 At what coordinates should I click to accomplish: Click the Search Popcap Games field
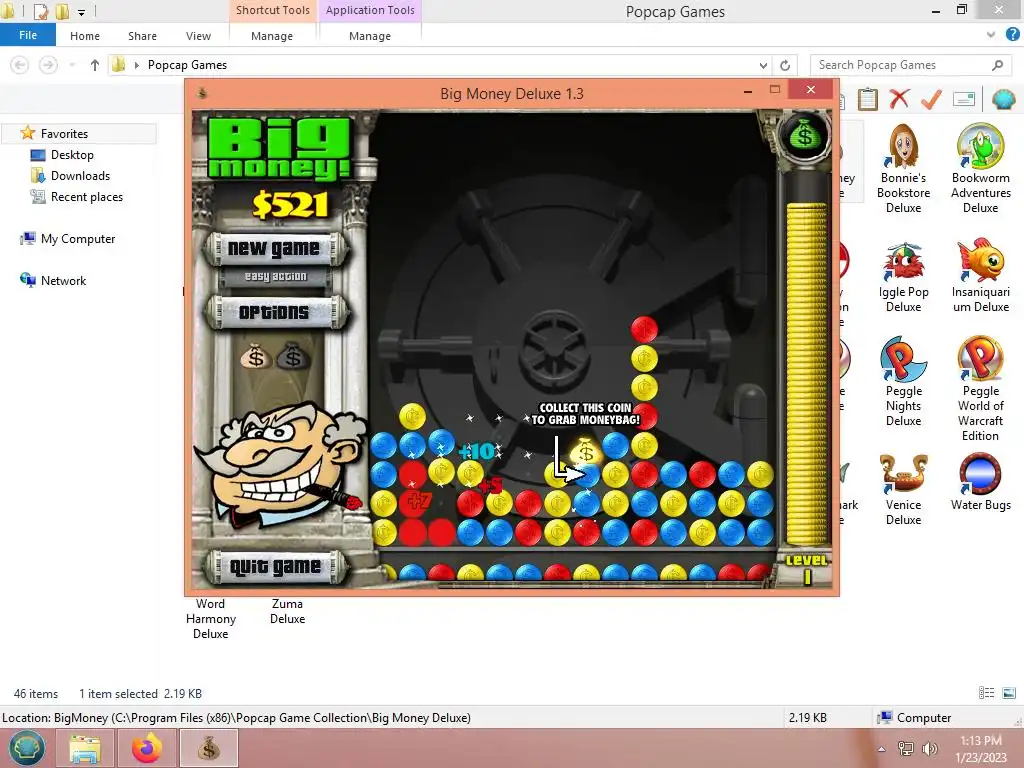(911, 65)
